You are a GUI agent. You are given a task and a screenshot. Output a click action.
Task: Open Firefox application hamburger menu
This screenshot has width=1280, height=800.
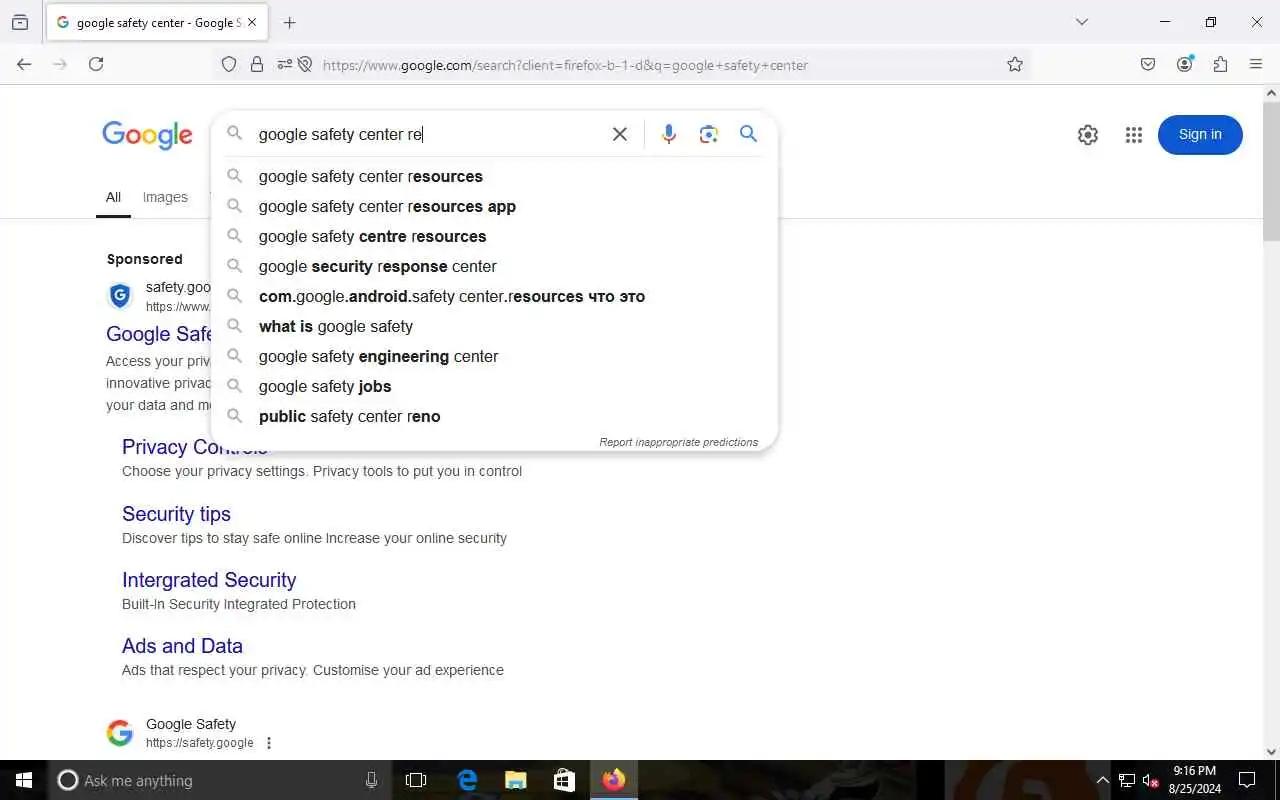click(1256, 64)
